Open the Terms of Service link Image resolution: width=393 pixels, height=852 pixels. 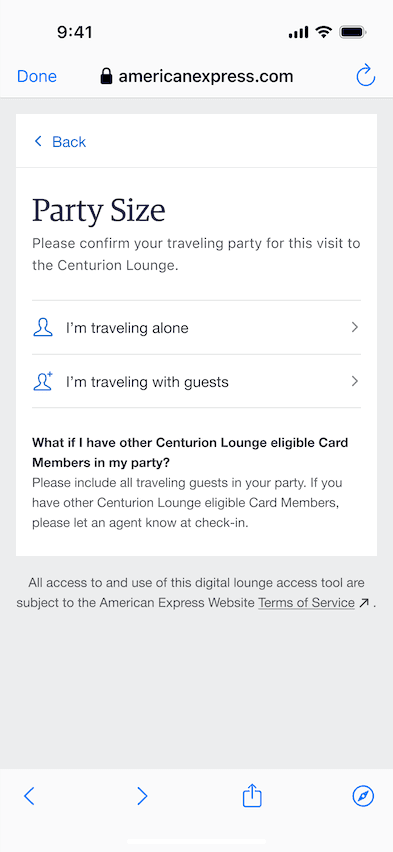click(307, 603)
